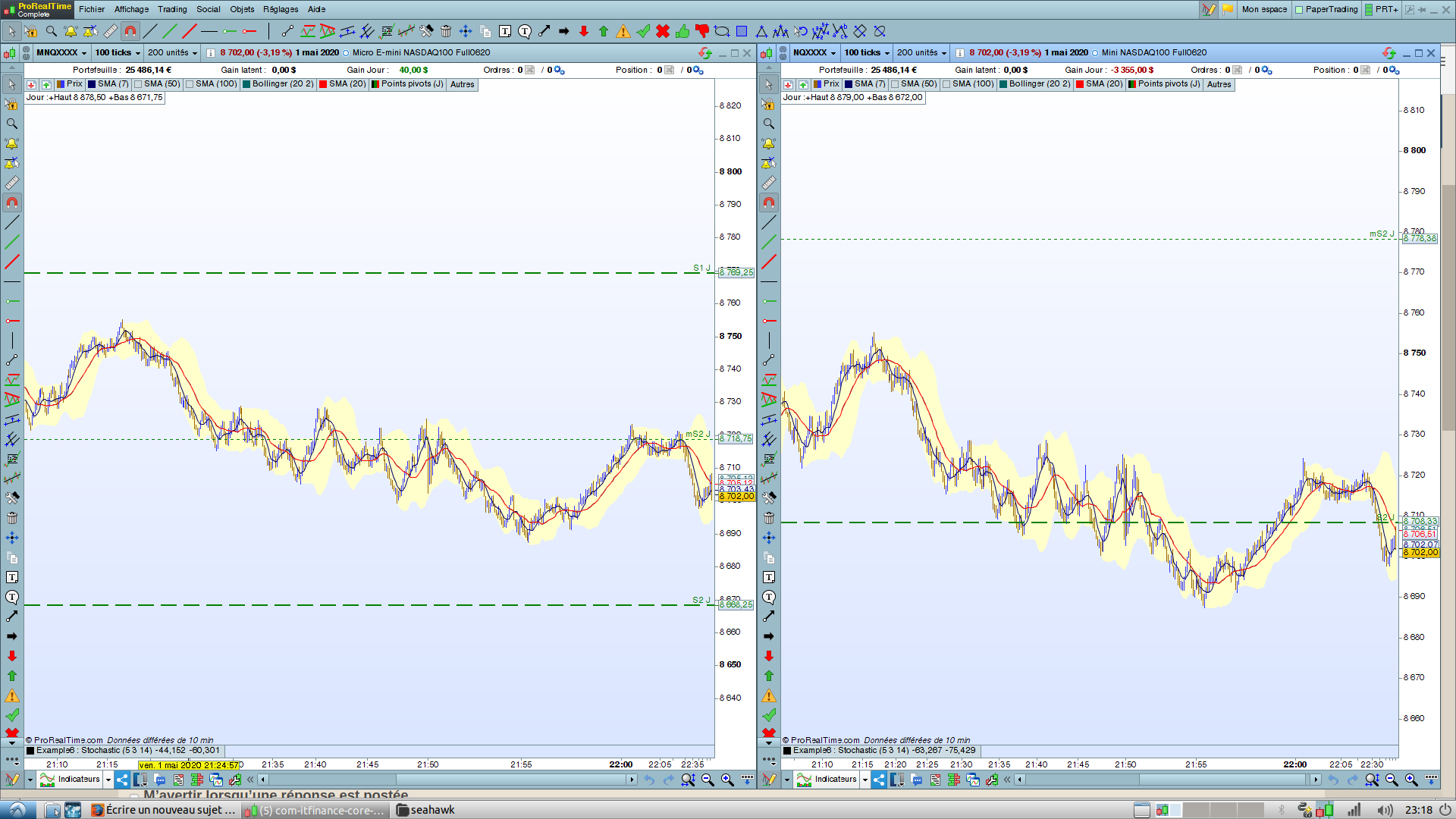
Task: Open the Trading menu
Action: [x=172, y=9]
